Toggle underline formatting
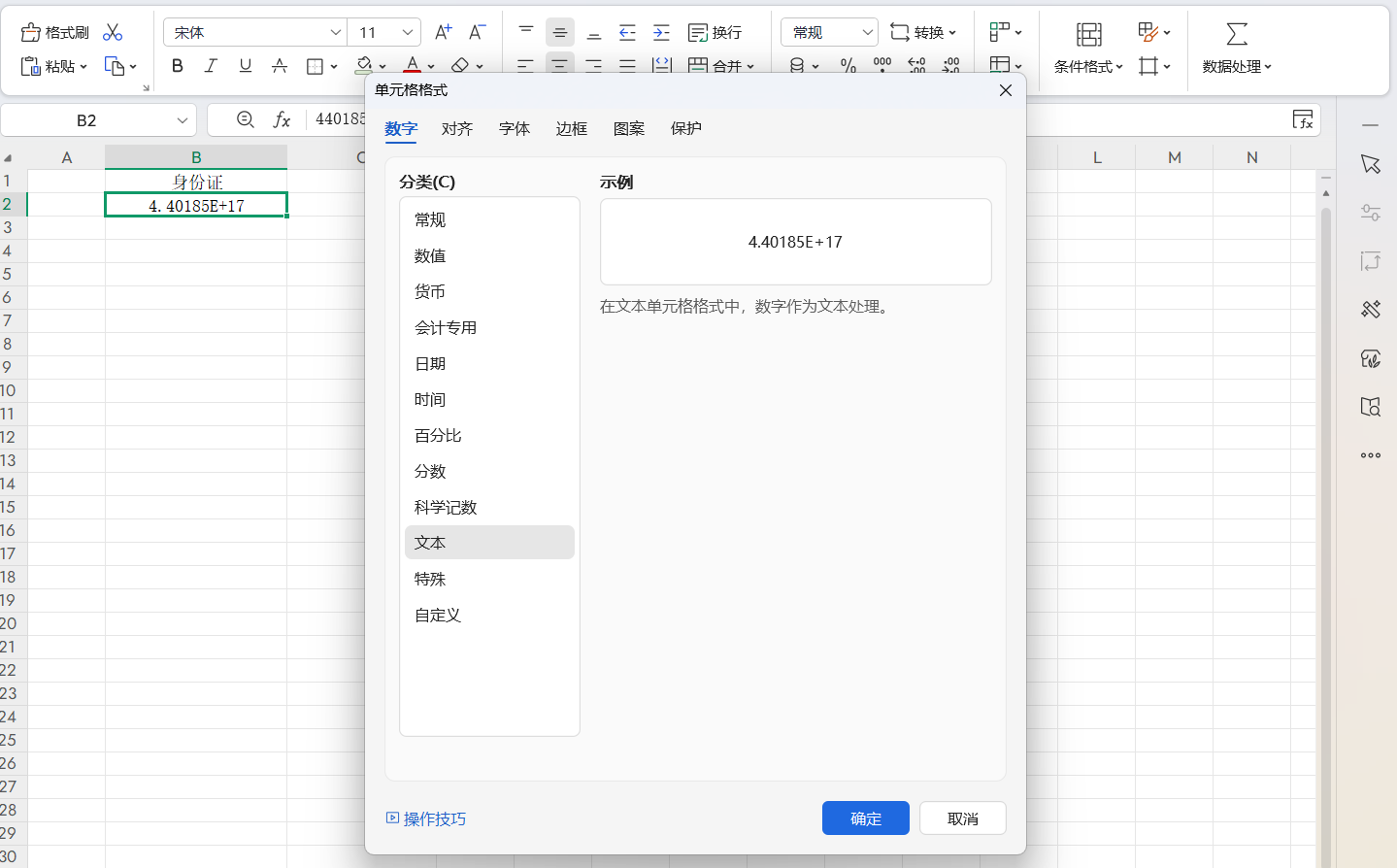Image resolution: width=1397 pixels, height=868 pixels. pos(245,66)
